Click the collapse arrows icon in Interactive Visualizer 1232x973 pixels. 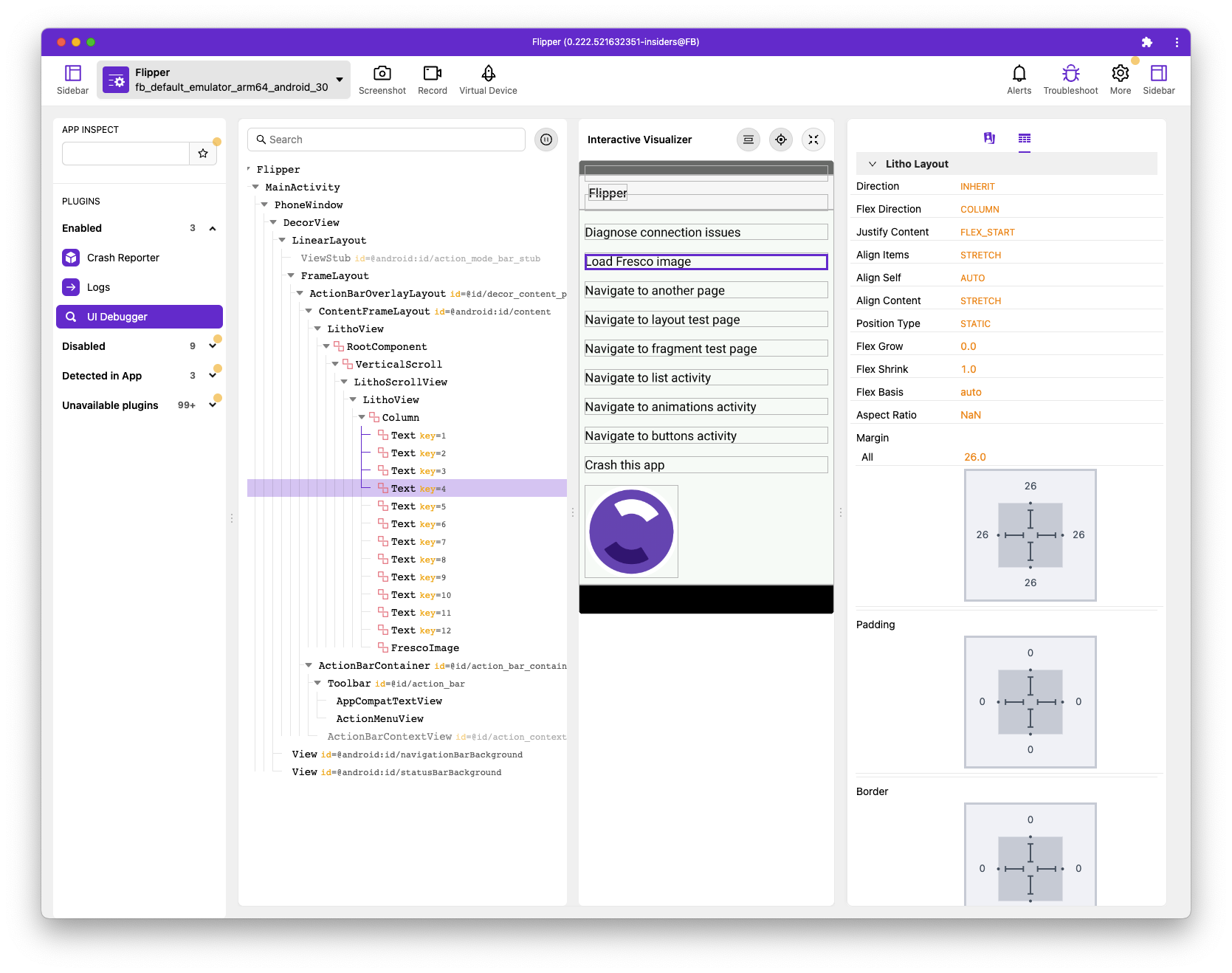pyautogui.click(x=813, y=140)
